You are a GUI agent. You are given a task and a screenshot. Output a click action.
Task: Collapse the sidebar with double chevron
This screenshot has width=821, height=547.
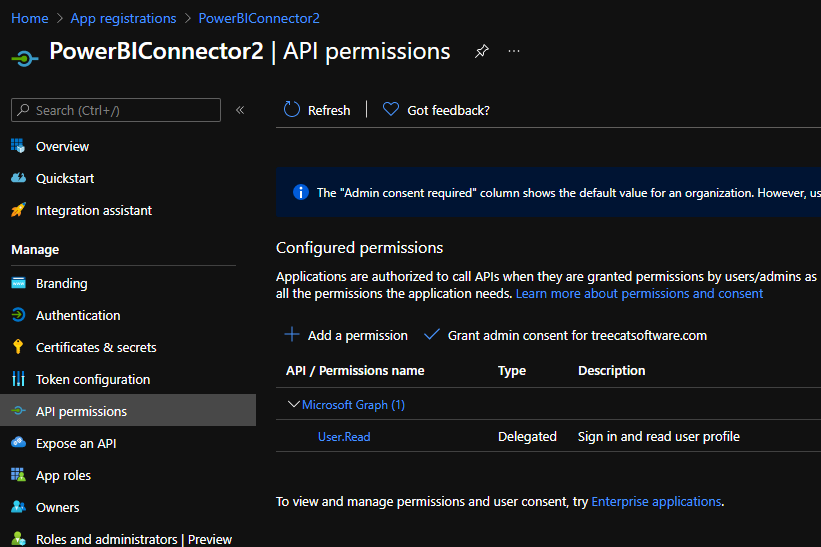(x=240, y=110)
